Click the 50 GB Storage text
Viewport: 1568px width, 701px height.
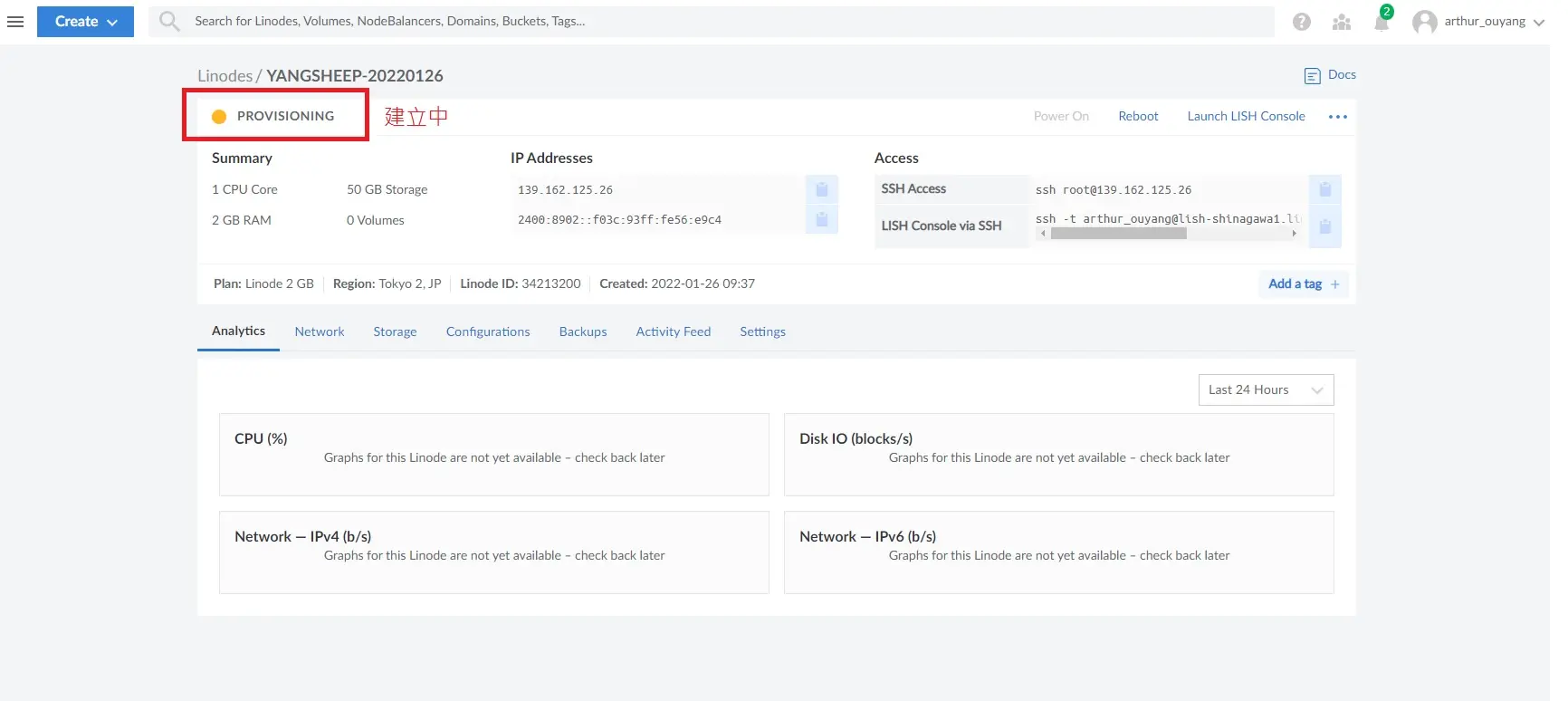click(387, 190)
